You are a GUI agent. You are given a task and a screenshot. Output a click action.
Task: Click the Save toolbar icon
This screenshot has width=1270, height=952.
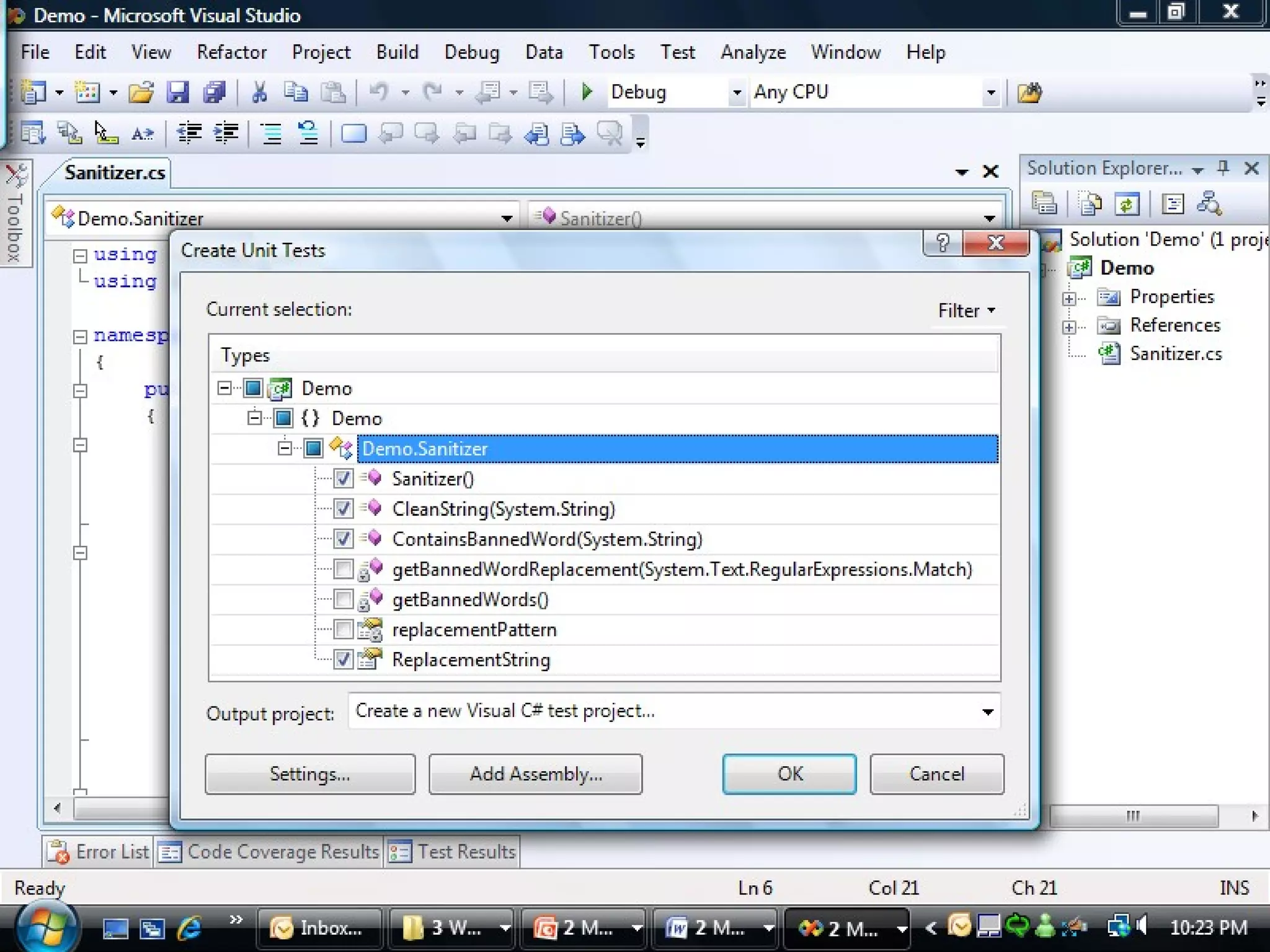coord(177,92)
